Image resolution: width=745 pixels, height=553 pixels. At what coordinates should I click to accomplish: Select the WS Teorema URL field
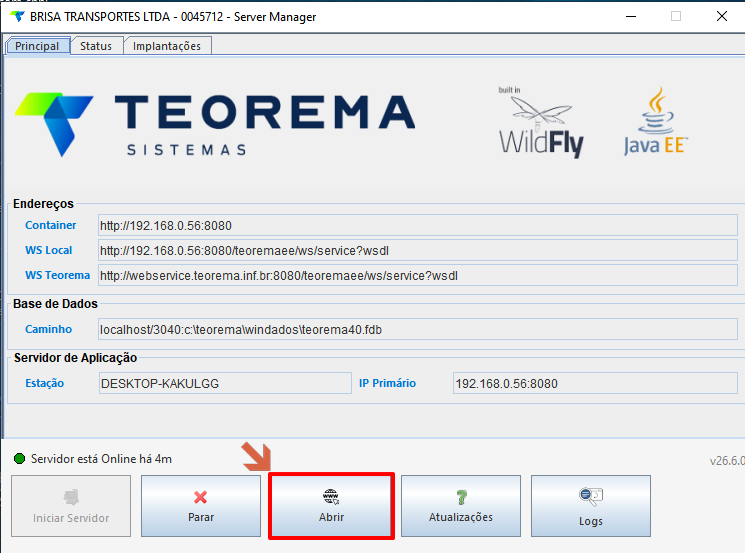click(418, 276)
